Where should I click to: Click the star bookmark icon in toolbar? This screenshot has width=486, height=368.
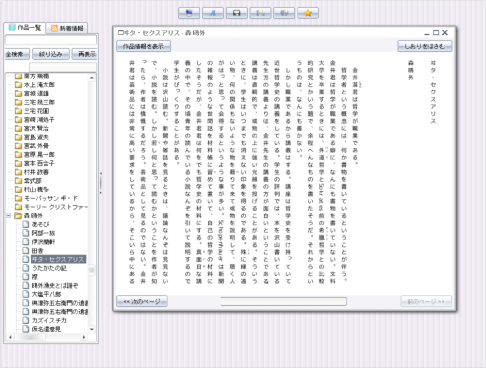308,13
